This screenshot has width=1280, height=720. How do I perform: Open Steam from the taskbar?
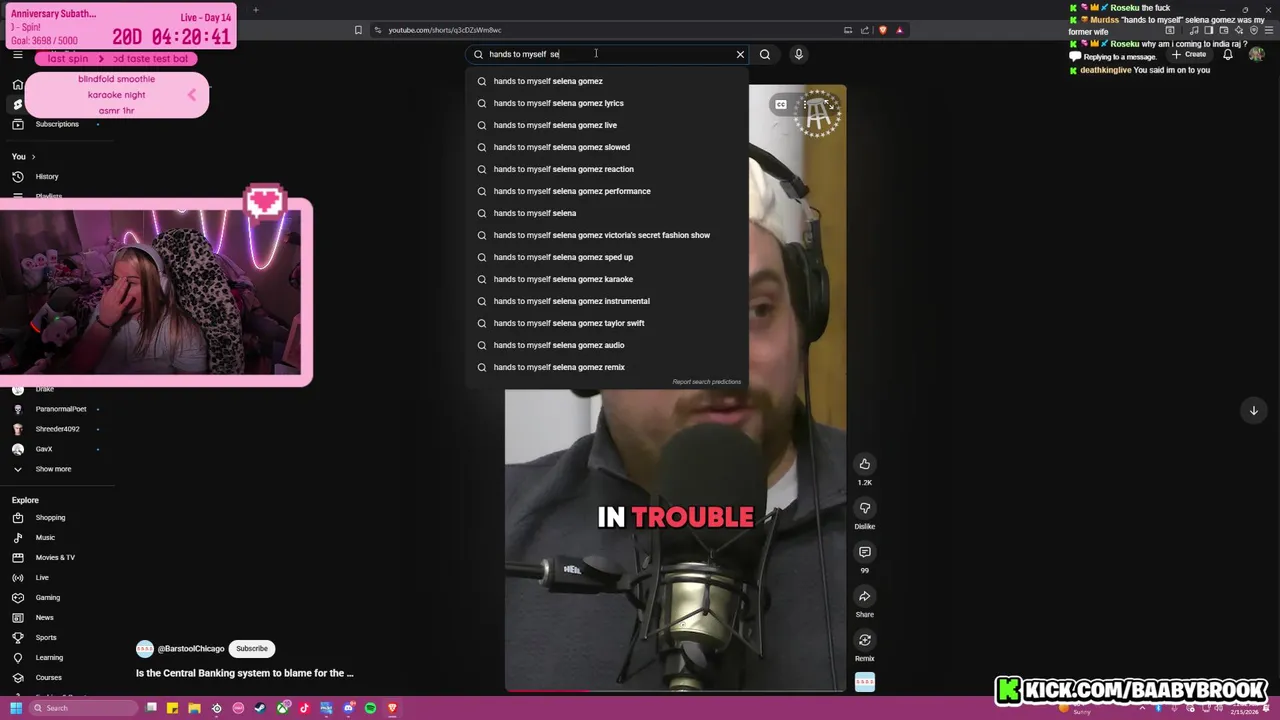pyautogui.click(x=260, y=708)
